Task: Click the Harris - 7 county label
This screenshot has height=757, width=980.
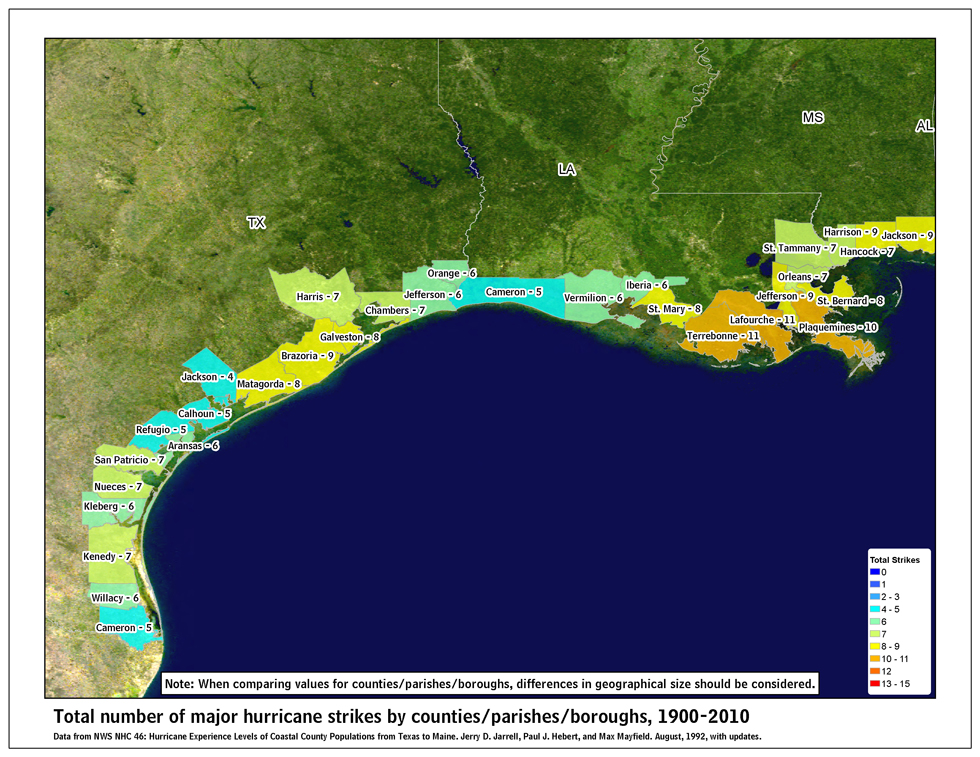Action: (x=318, y=297)
